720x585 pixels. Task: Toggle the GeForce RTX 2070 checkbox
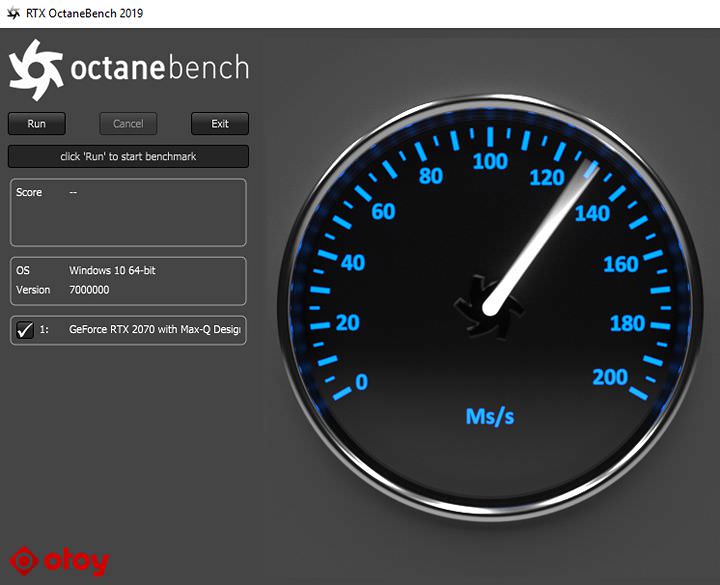coord(25,329)
